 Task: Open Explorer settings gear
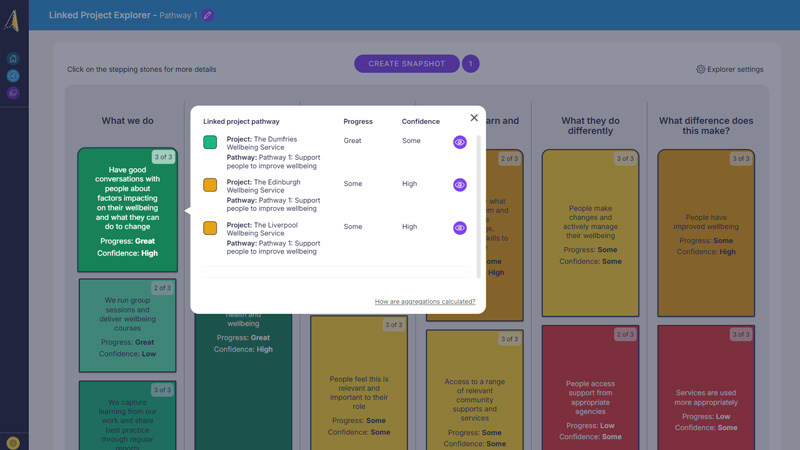(x=729, y=70)
